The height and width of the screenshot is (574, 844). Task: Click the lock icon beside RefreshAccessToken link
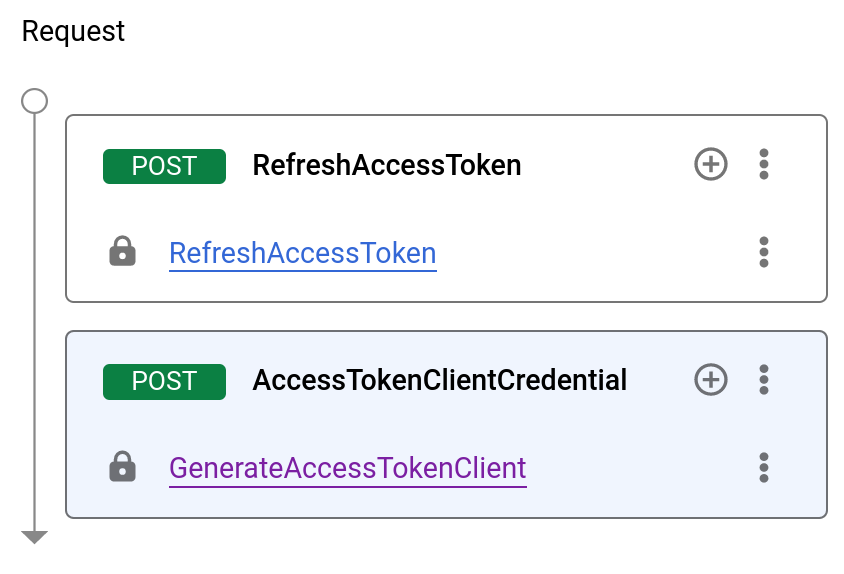[x=122, y=251]
